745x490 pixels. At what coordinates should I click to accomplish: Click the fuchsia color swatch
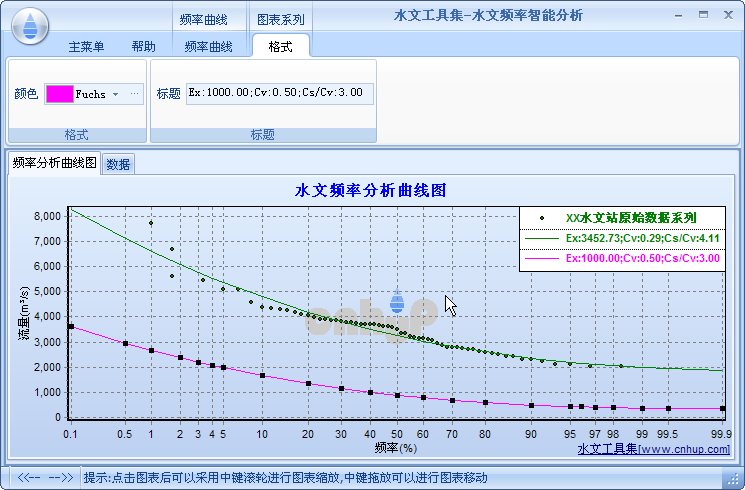click(60, 94)
